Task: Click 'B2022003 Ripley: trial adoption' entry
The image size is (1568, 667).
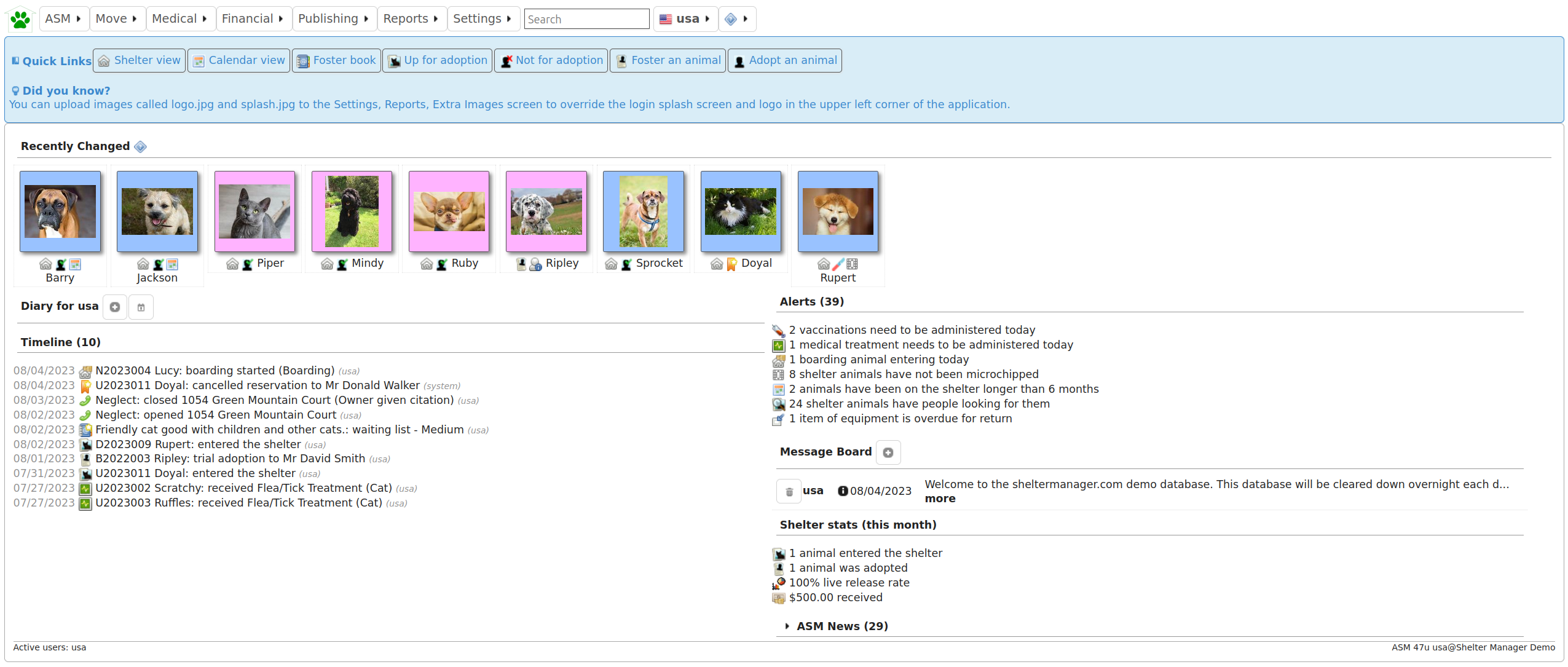Action: [230, 459]
